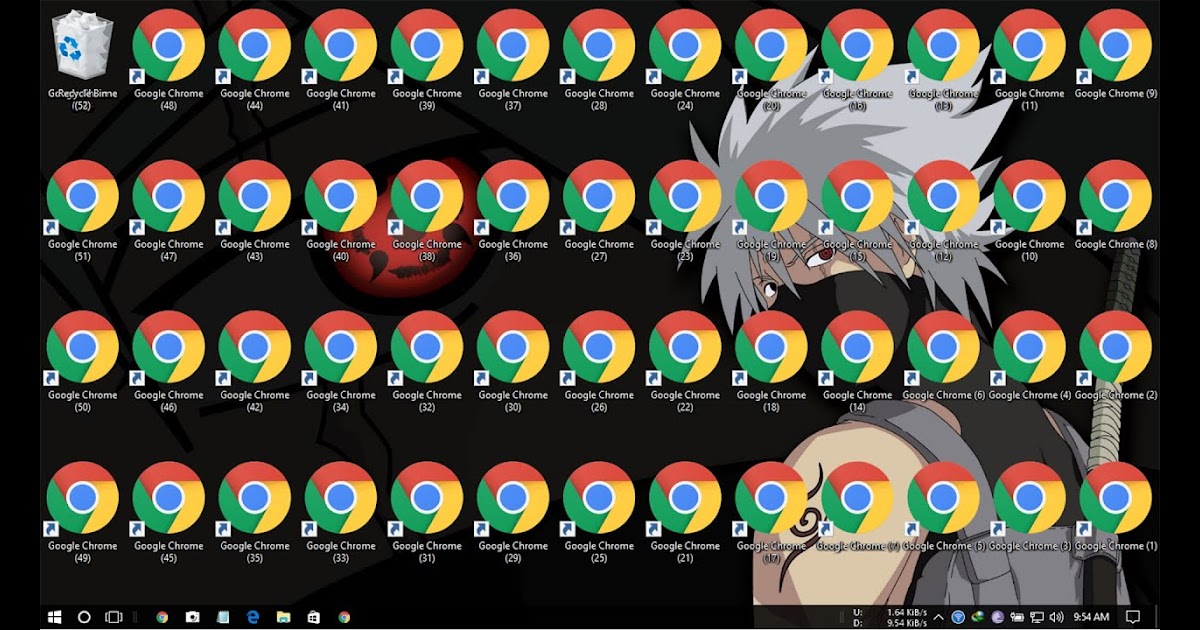Open the Internet Download Manager tray icon

pyautogui.click(x=978, y=617)
